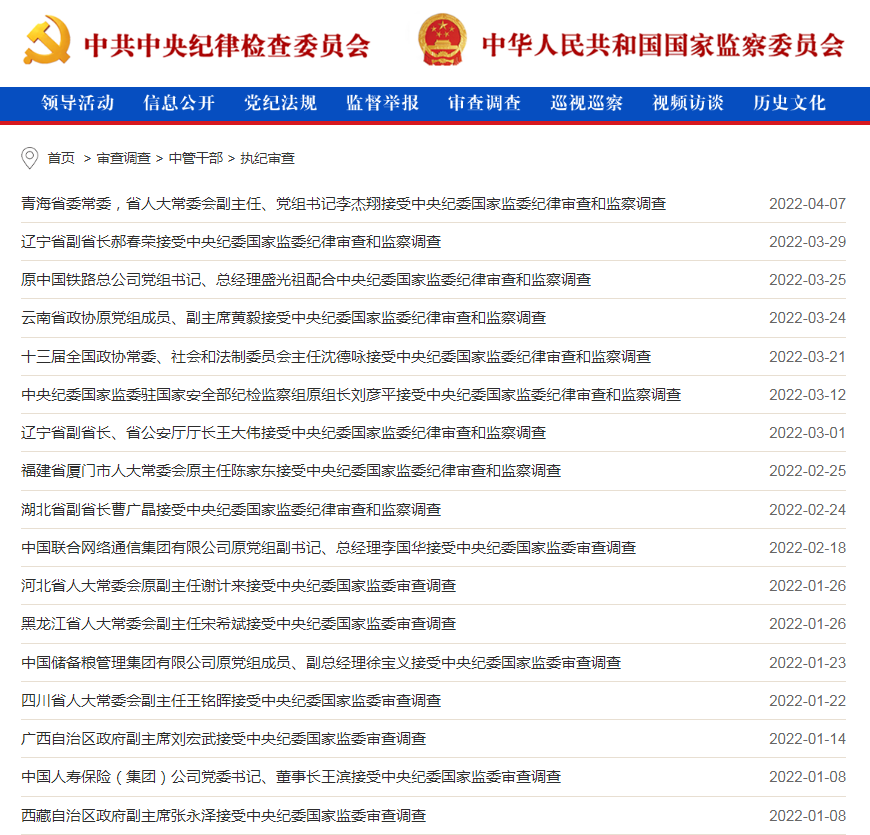
Task: Click the date 2022-02-25
Action: tap(807, 471)
